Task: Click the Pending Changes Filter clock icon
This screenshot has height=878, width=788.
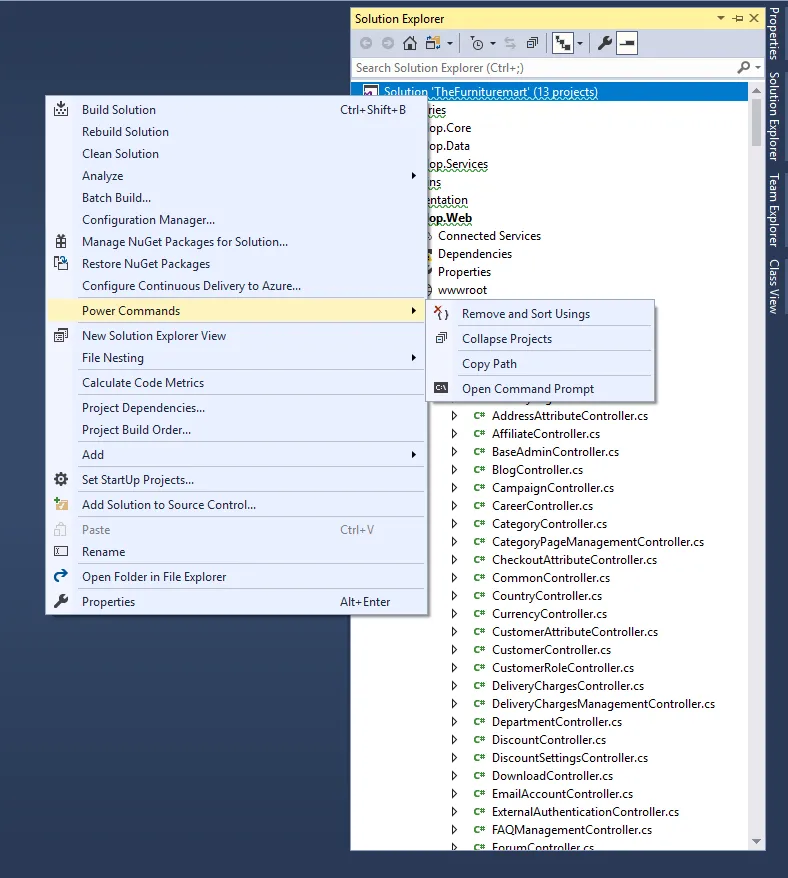Action: point(477,43)
